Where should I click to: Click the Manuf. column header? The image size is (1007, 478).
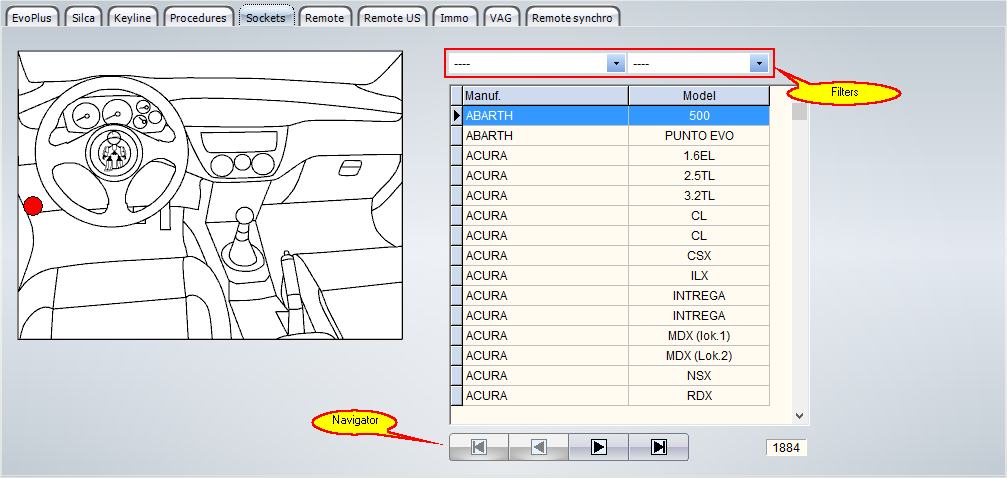pos(545,96)
